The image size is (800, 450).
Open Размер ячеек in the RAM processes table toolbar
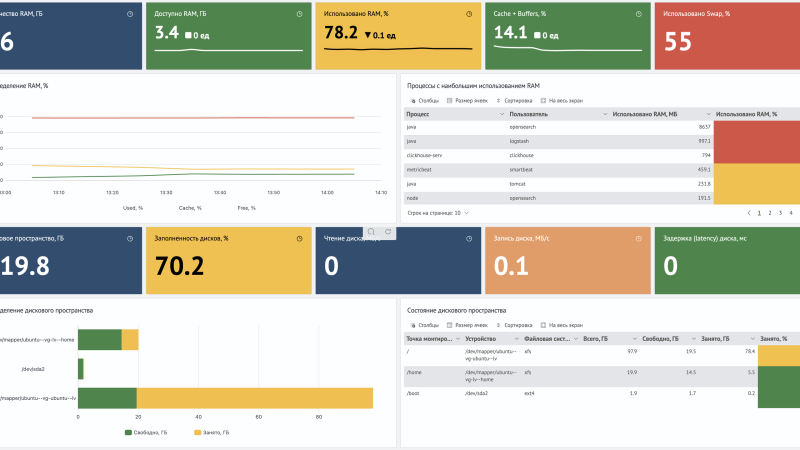pyautogui.click(x=467, y=101)
